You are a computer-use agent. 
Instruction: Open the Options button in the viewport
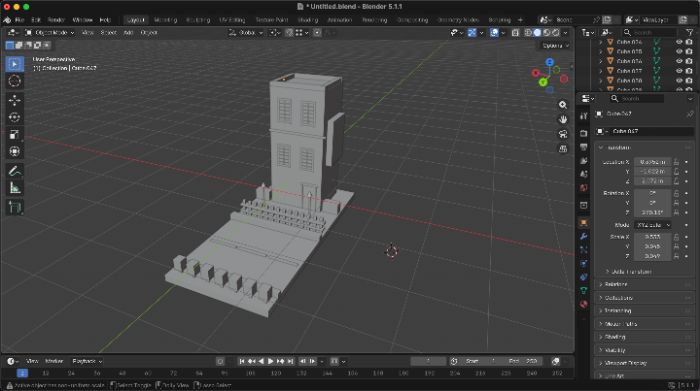(x=555, y=46)
